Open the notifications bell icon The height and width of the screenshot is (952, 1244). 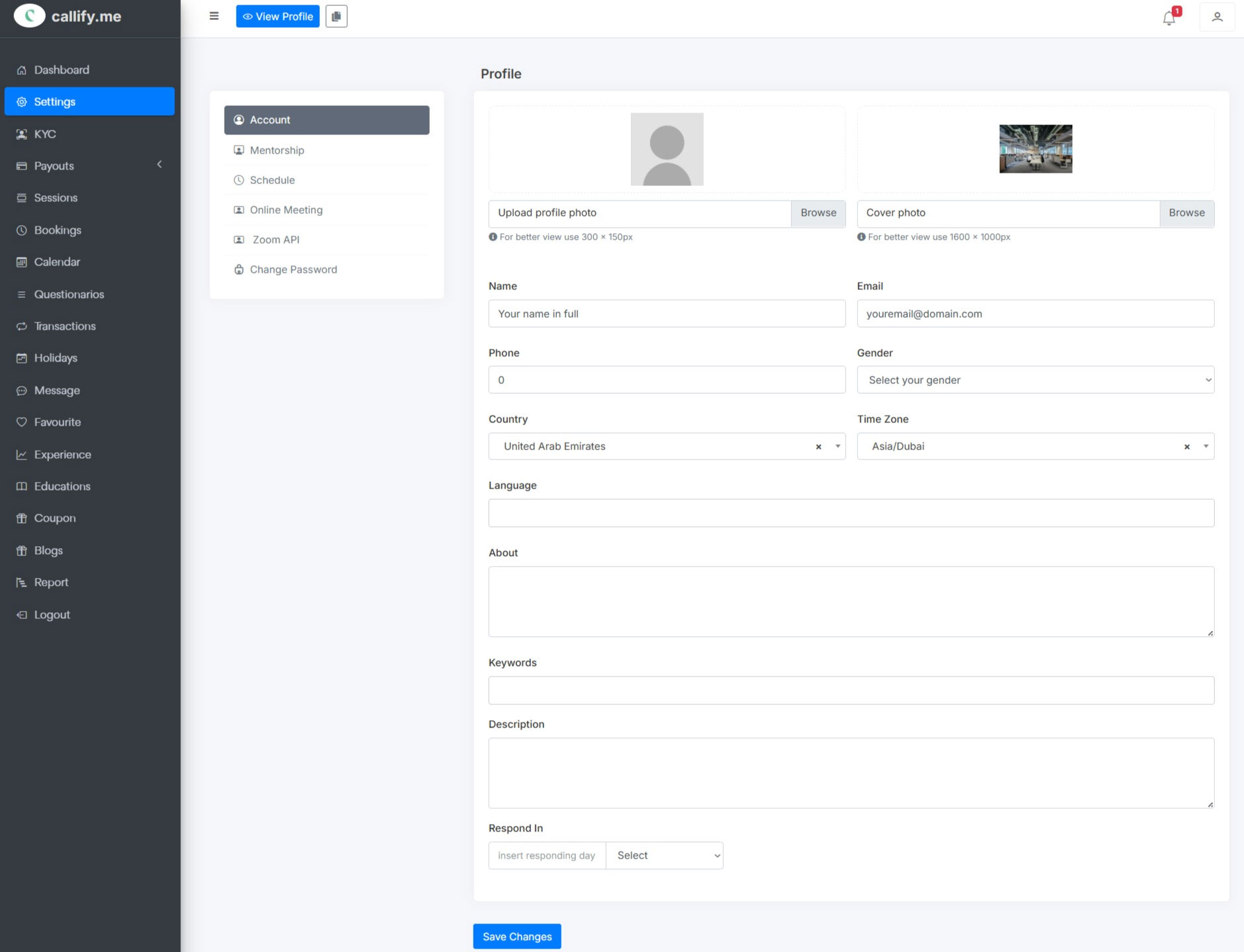pos(1169,18)
